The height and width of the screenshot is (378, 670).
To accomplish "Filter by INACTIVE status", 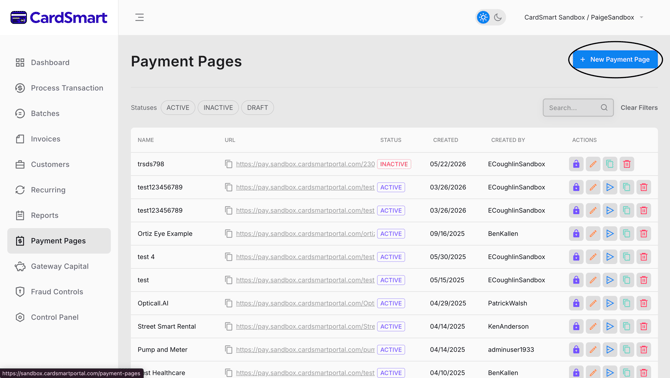I will point(218,108).
